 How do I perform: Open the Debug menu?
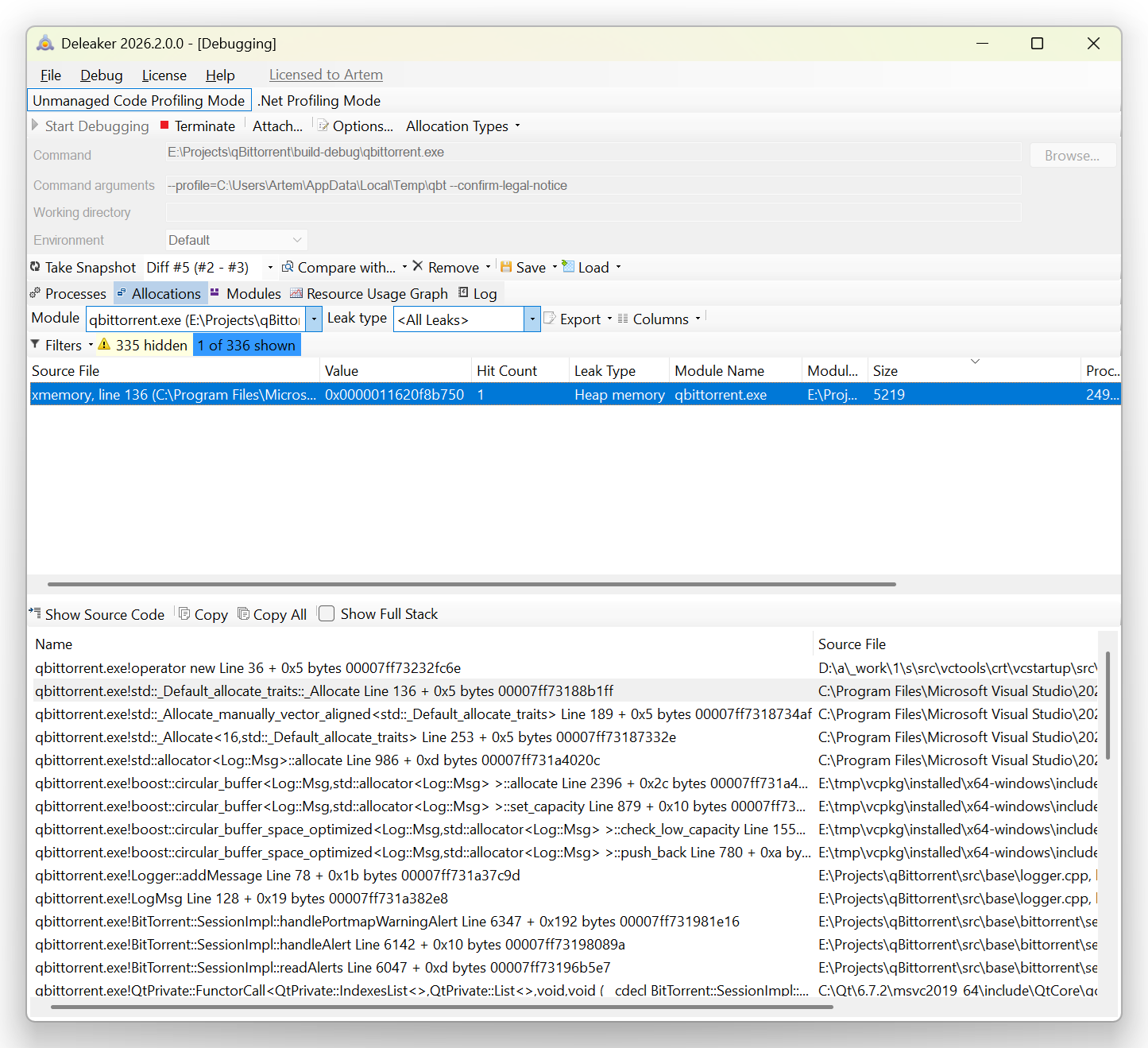(102, 75)
